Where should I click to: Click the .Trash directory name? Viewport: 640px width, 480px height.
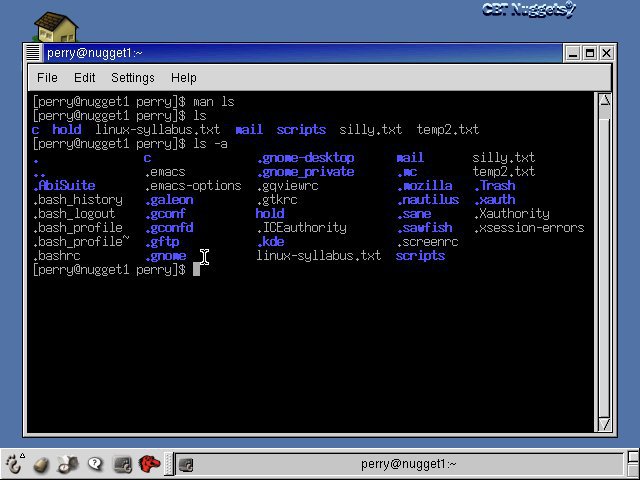[x=495, y=186]
